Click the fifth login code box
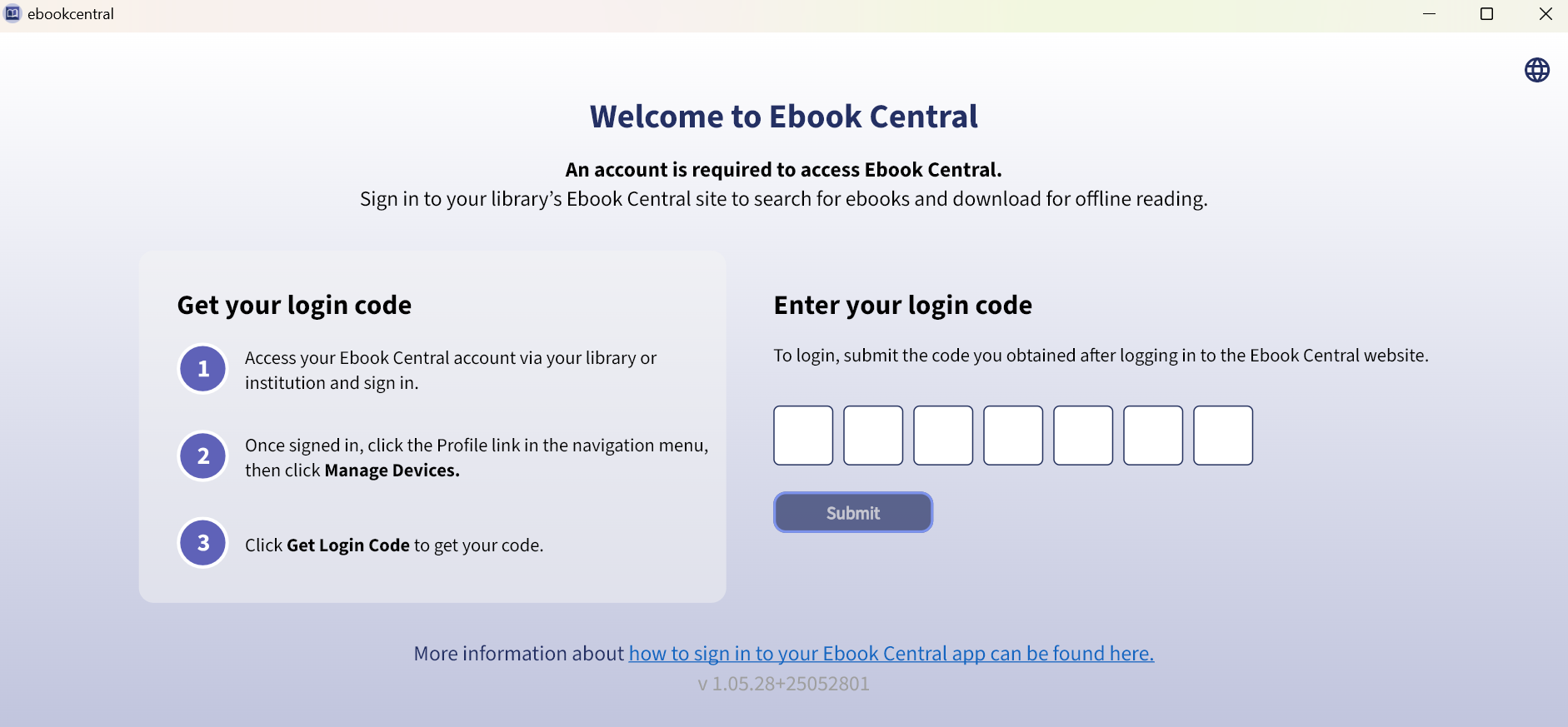The image size is (1568, 727). 1083,435
